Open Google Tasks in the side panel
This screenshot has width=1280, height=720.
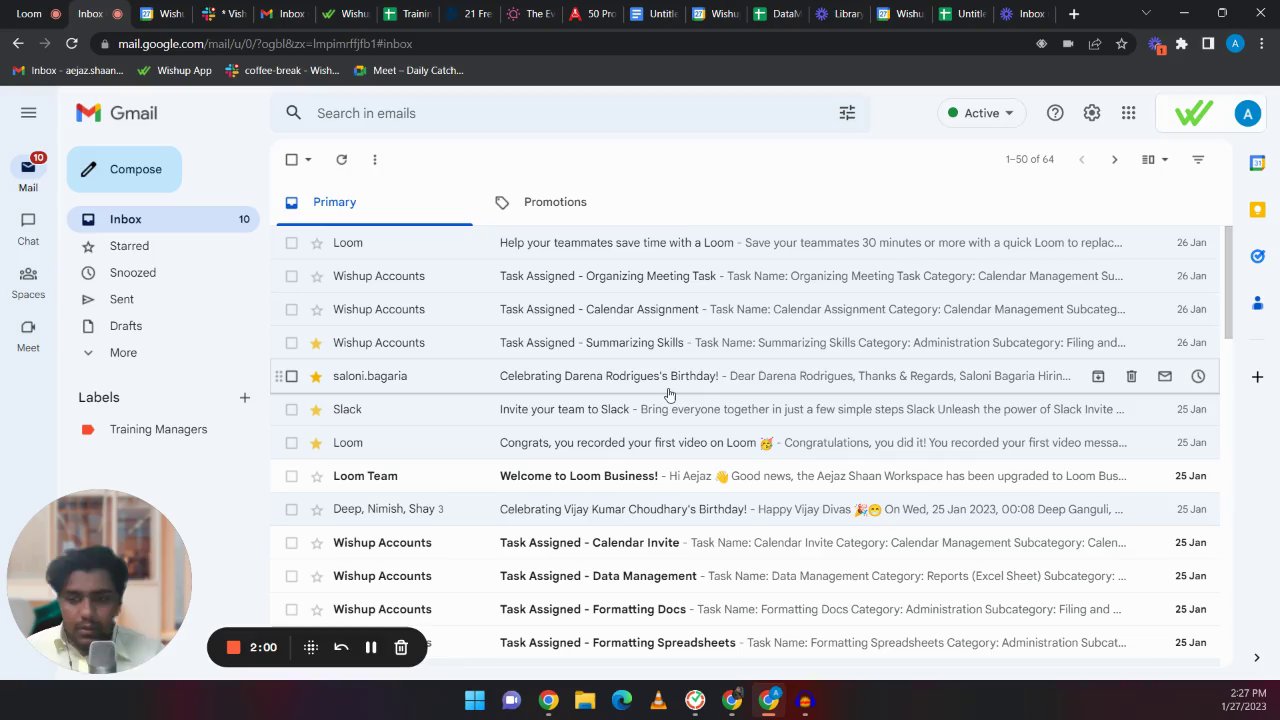tap(1257, 256)
